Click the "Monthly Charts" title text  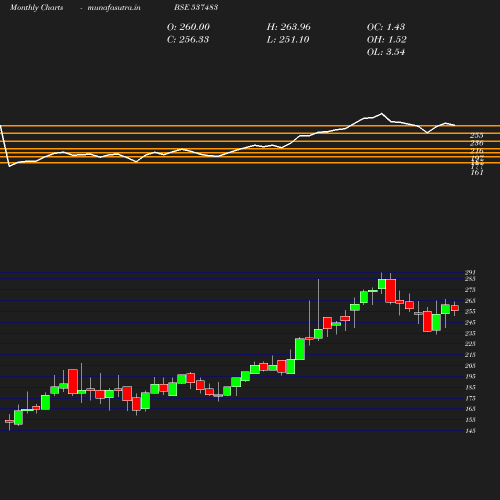pyautogui.click(x=37, y=7)
